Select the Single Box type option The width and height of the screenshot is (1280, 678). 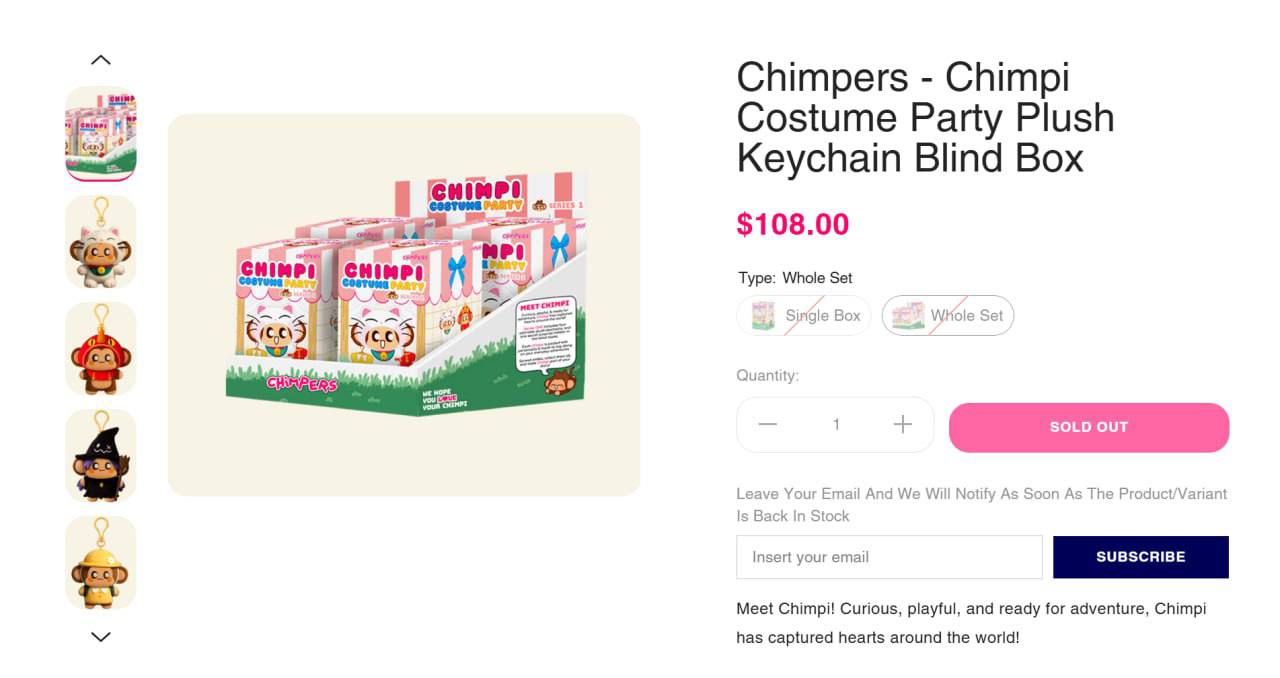click(x=804, y=315)
